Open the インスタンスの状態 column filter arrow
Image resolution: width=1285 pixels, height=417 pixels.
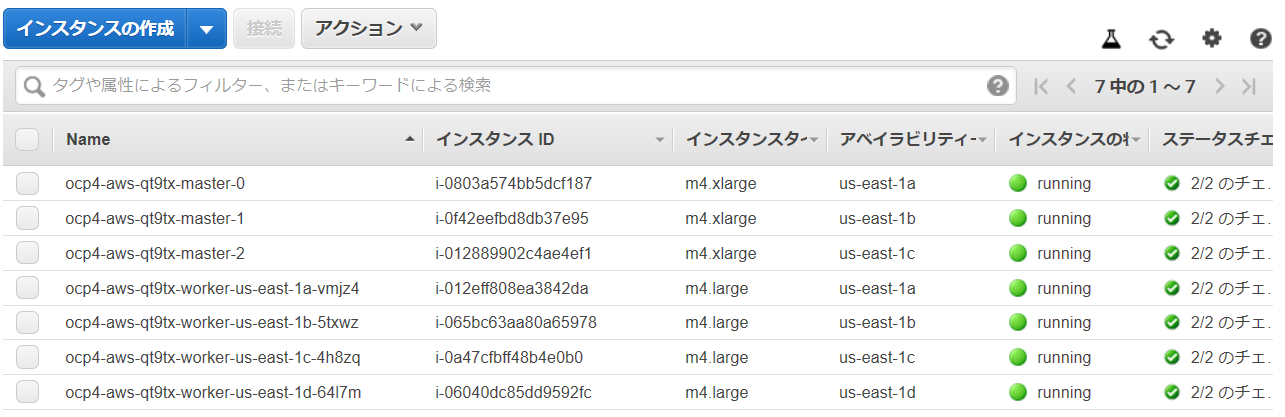click(1136, 140)
